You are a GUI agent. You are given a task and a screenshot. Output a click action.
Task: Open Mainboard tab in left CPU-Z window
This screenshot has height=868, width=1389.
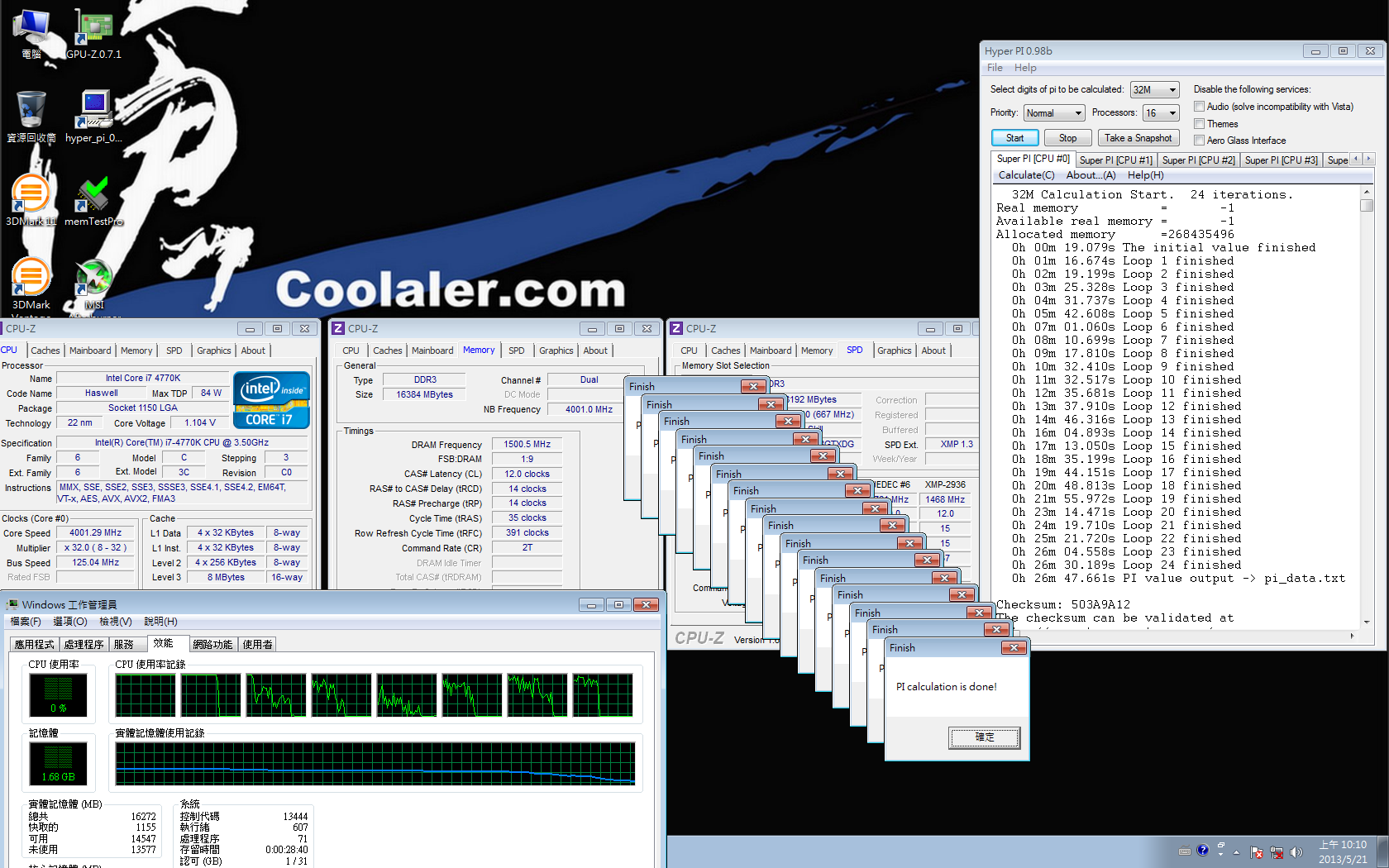pyautogui.click(x=90, y=351)
